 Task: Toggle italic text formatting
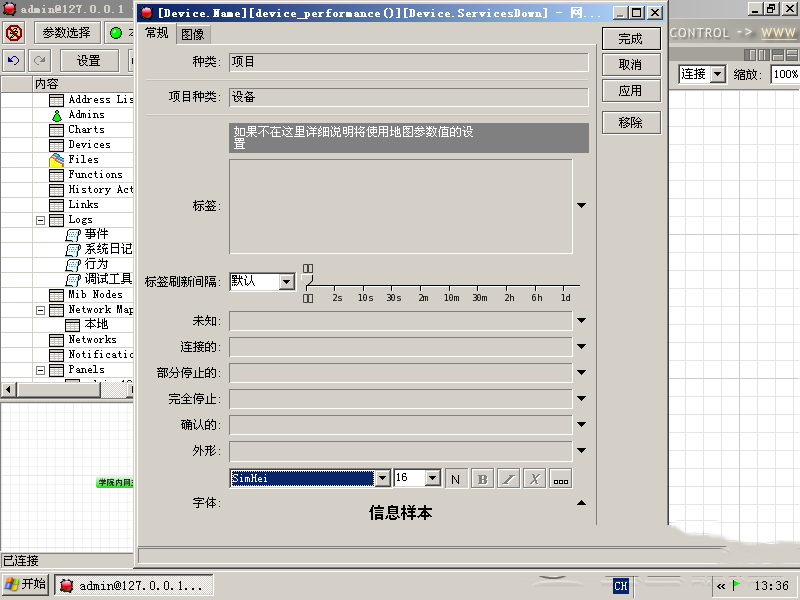point(506,478)
